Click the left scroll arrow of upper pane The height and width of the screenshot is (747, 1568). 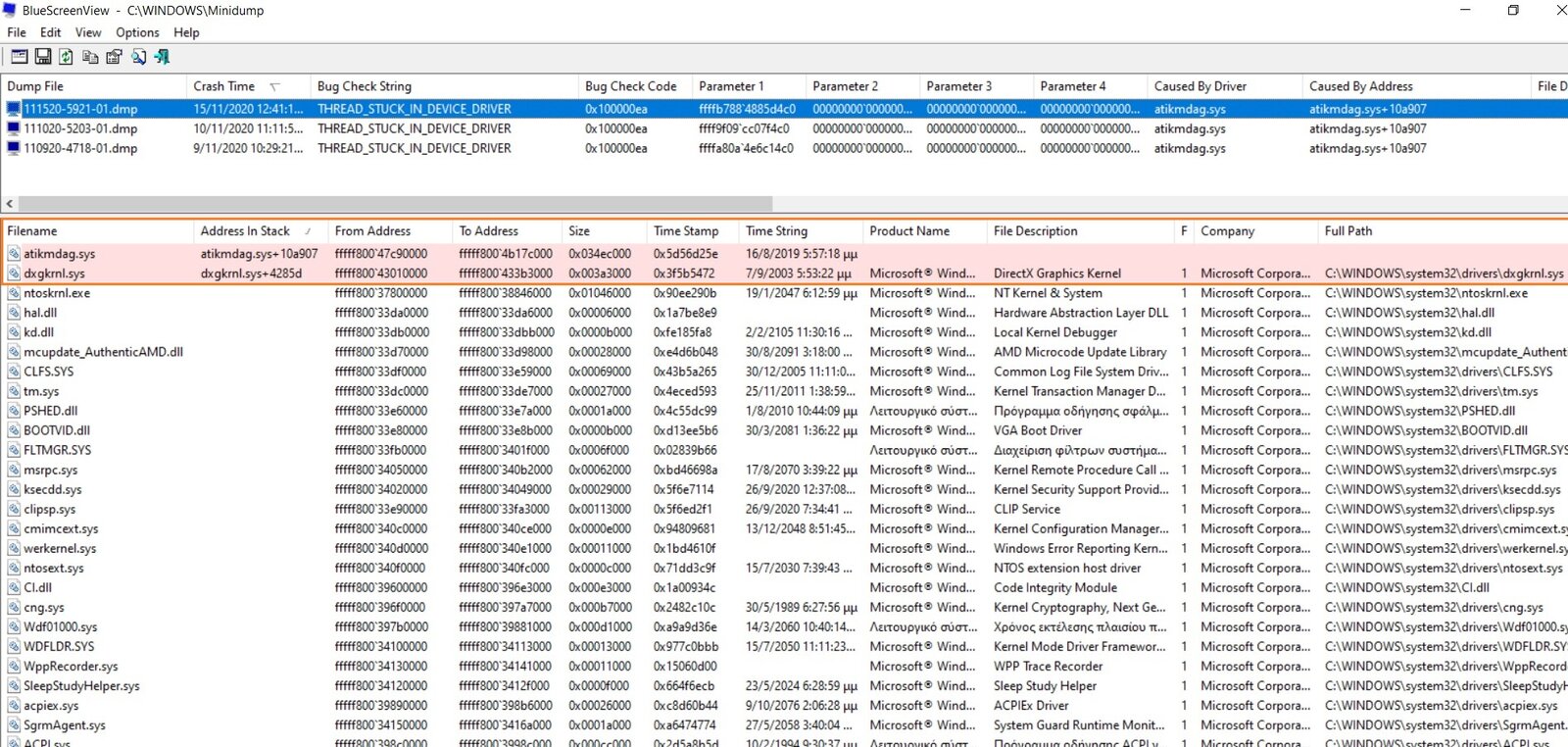coord(10,204)
